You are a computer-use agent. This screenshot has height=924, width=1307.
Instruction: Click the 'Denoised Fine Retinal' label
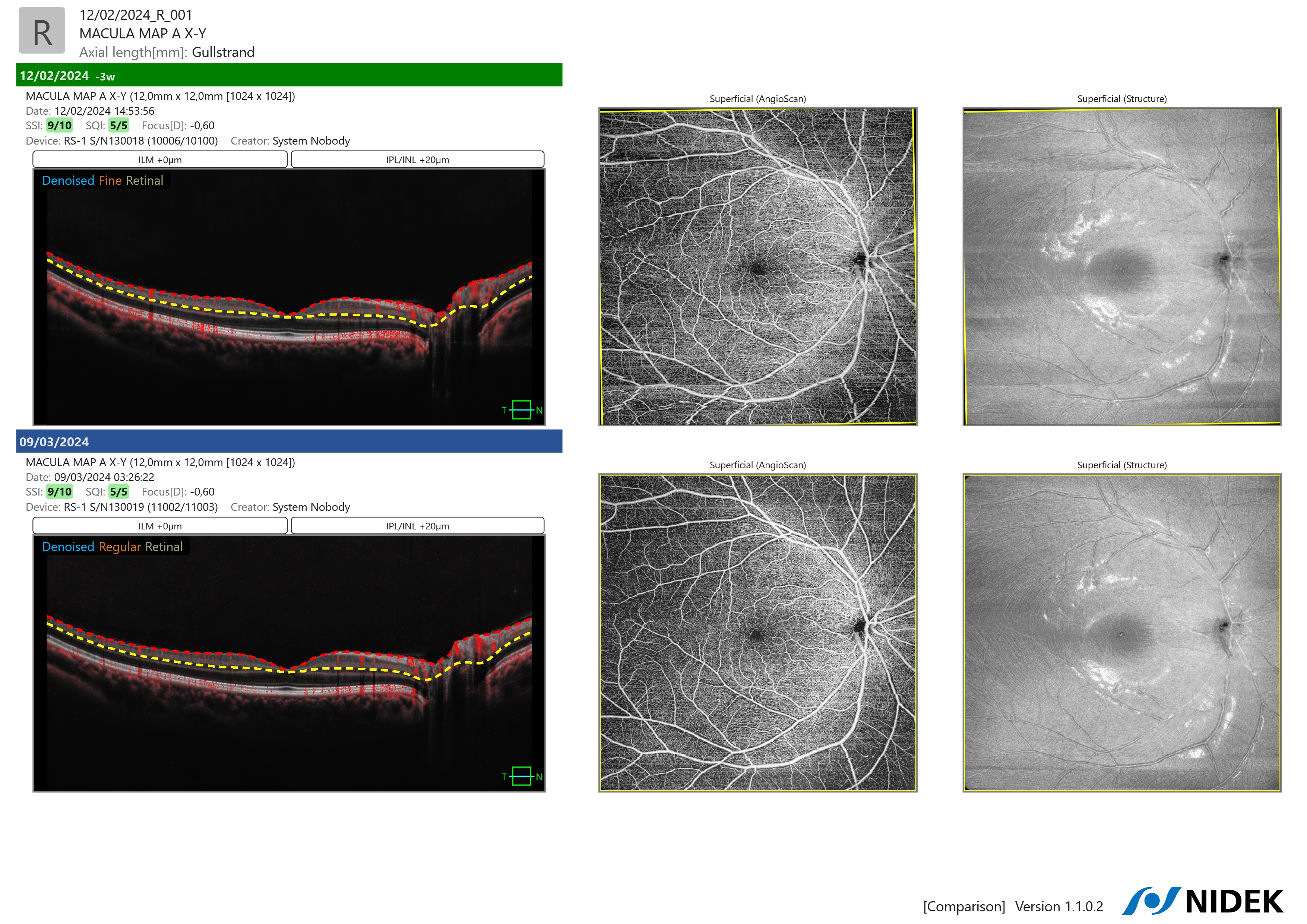click(x=102, y=180)
